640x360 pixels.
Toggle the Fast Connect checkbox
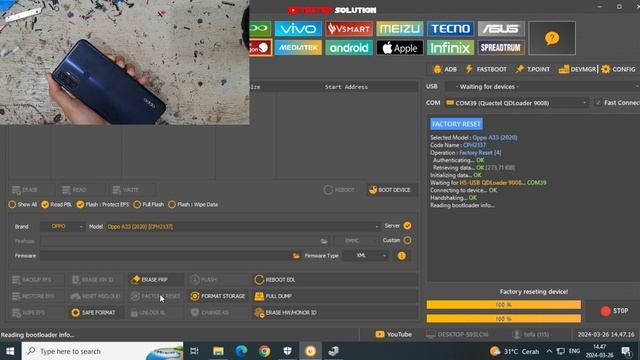click(598, 103)
